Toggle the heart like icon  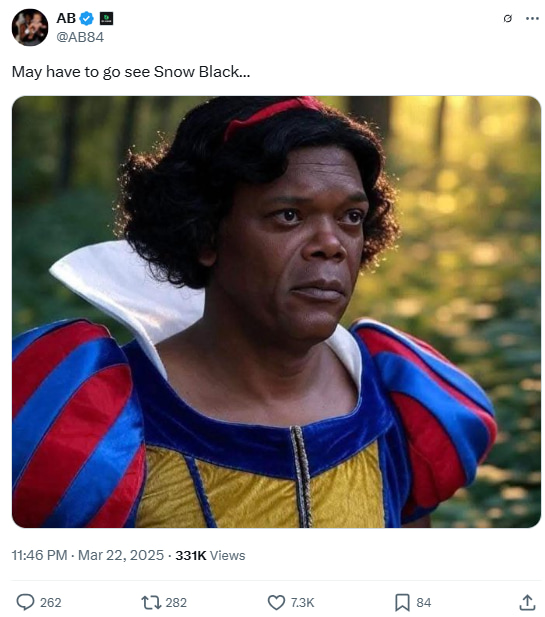[x=276, y=602]
